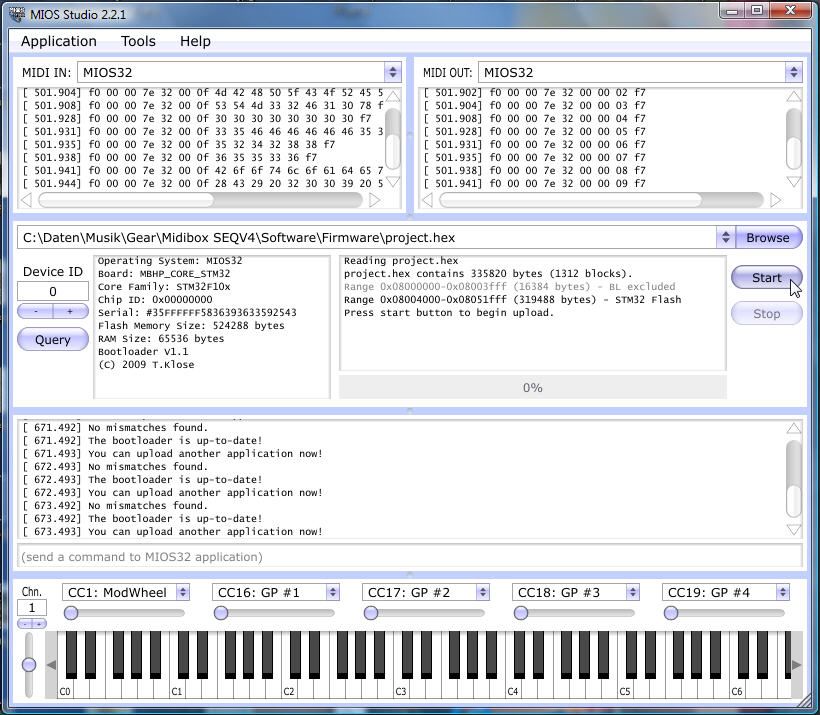This screenshot has height=715, width=820.
Task: Click the CC19: GP #4 slider knob
Action: click(671, 612)
